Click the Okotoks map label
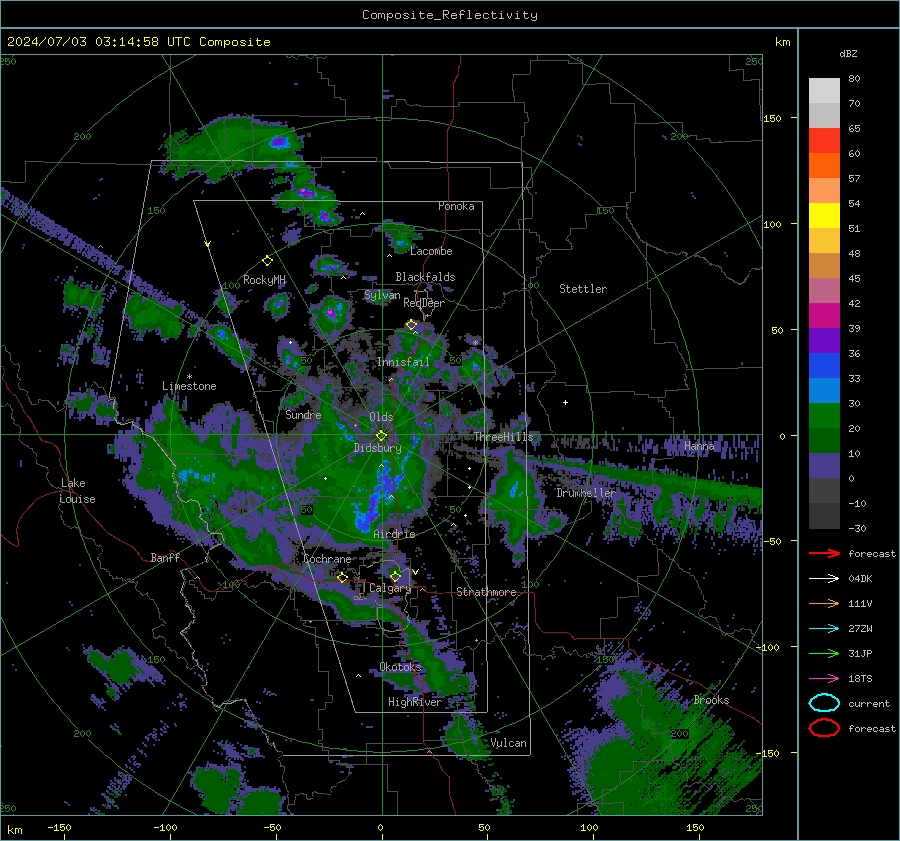 click(x=400, y=667)
